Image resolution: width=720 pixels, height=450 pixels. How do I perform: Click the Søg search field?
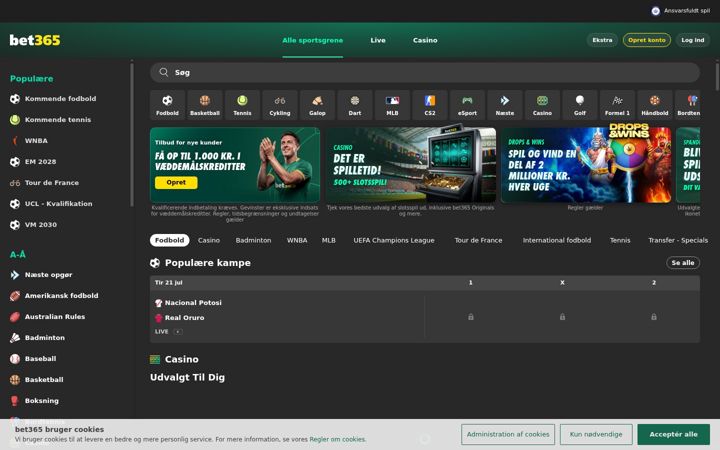pyautogui.click(x=425, y=73)
